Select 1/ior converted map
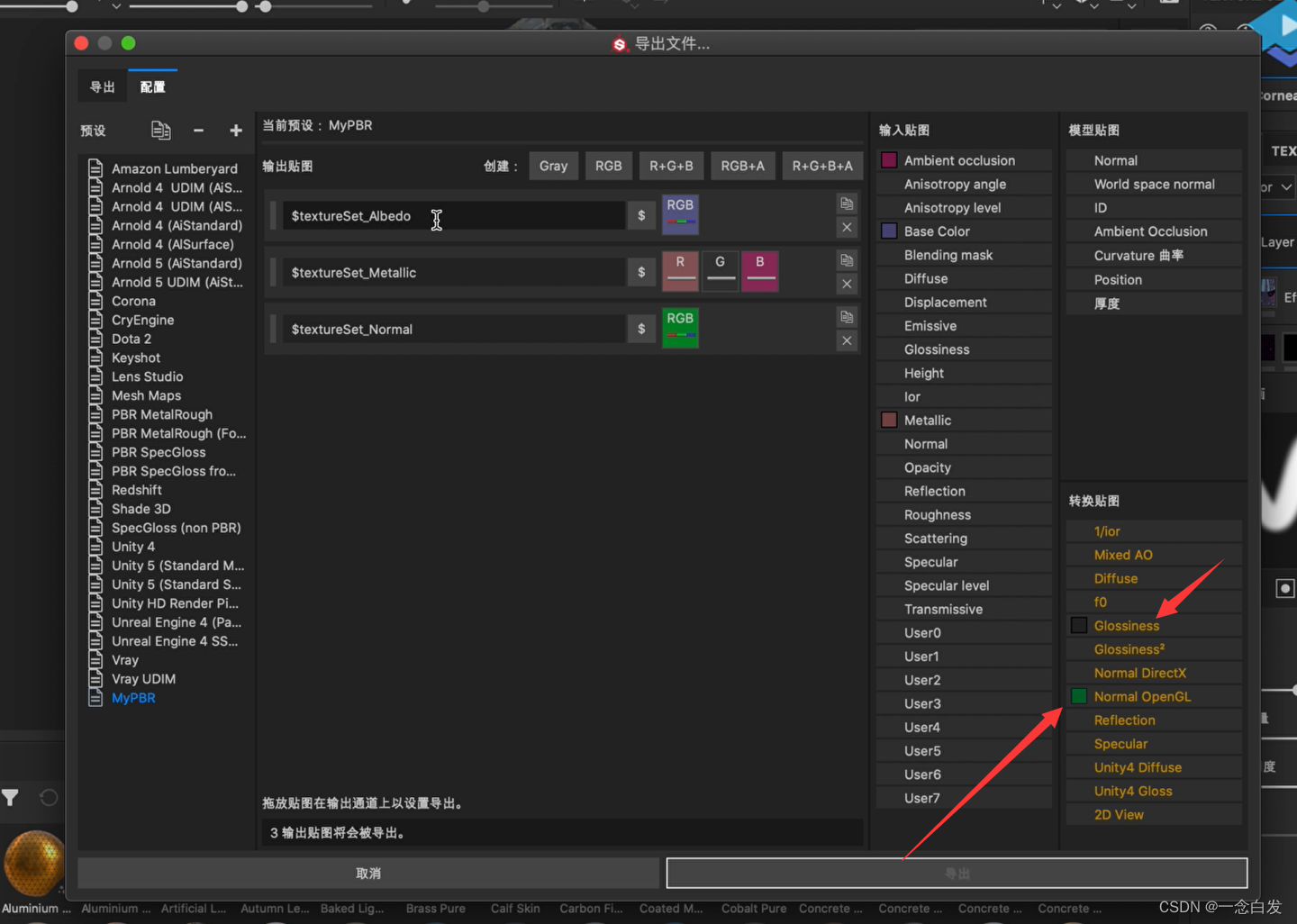 point(1154,531)
